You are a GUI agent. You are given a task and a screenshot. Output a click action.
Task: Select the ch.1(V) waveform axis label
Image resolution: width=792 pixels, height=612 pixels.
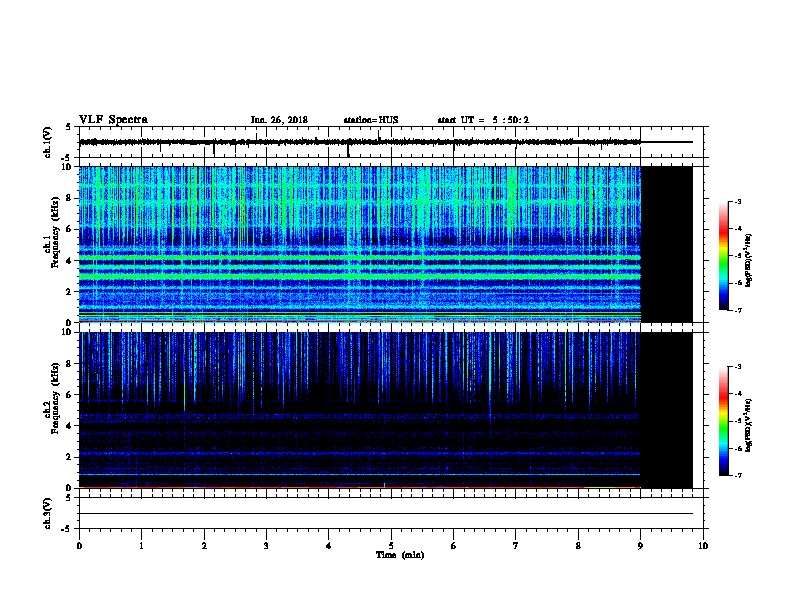pyautogui.click(x=47, y=142)
